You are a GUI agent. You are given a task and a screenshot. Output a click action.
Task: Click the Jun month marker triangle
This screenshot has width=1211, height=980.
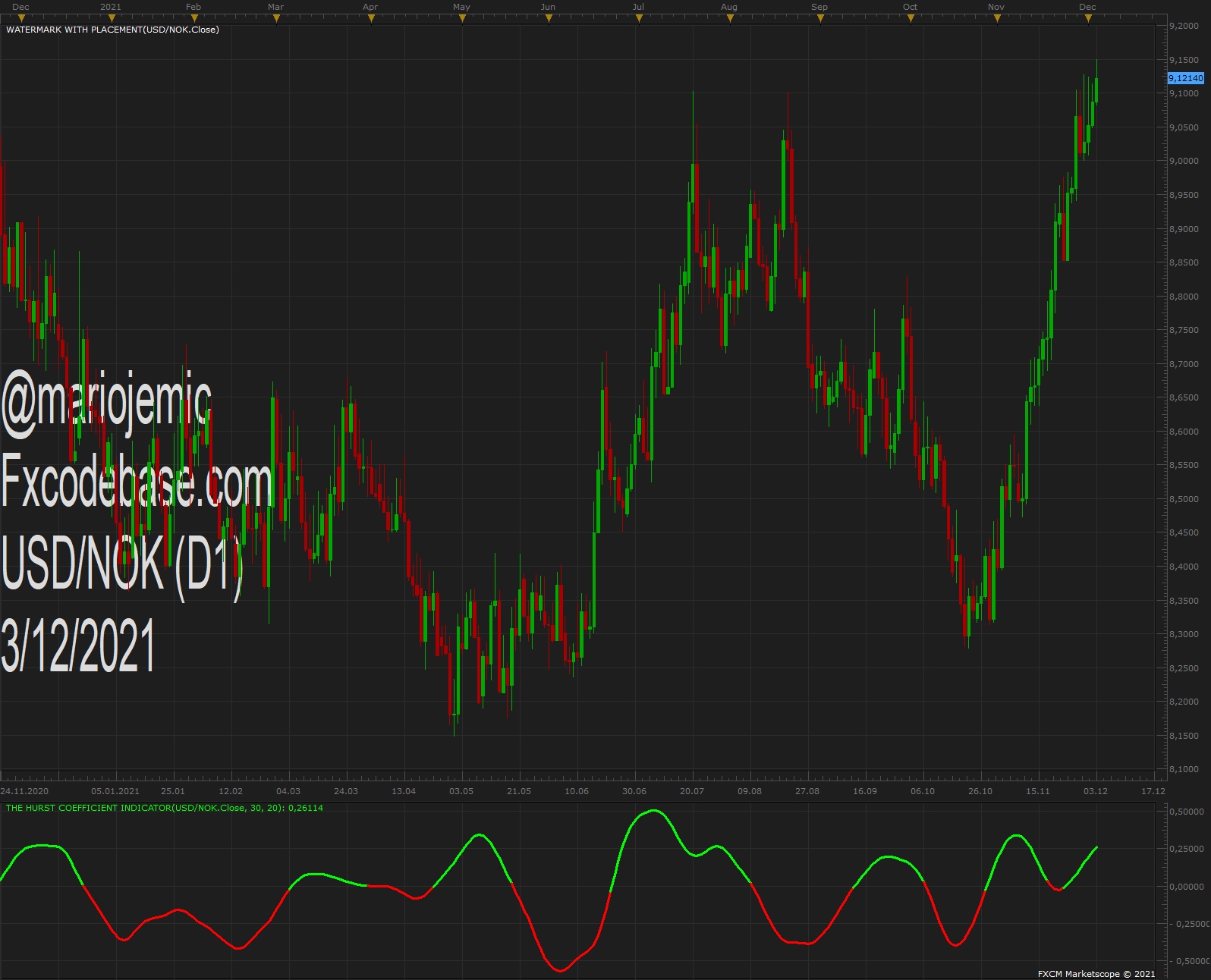(549, 18)
